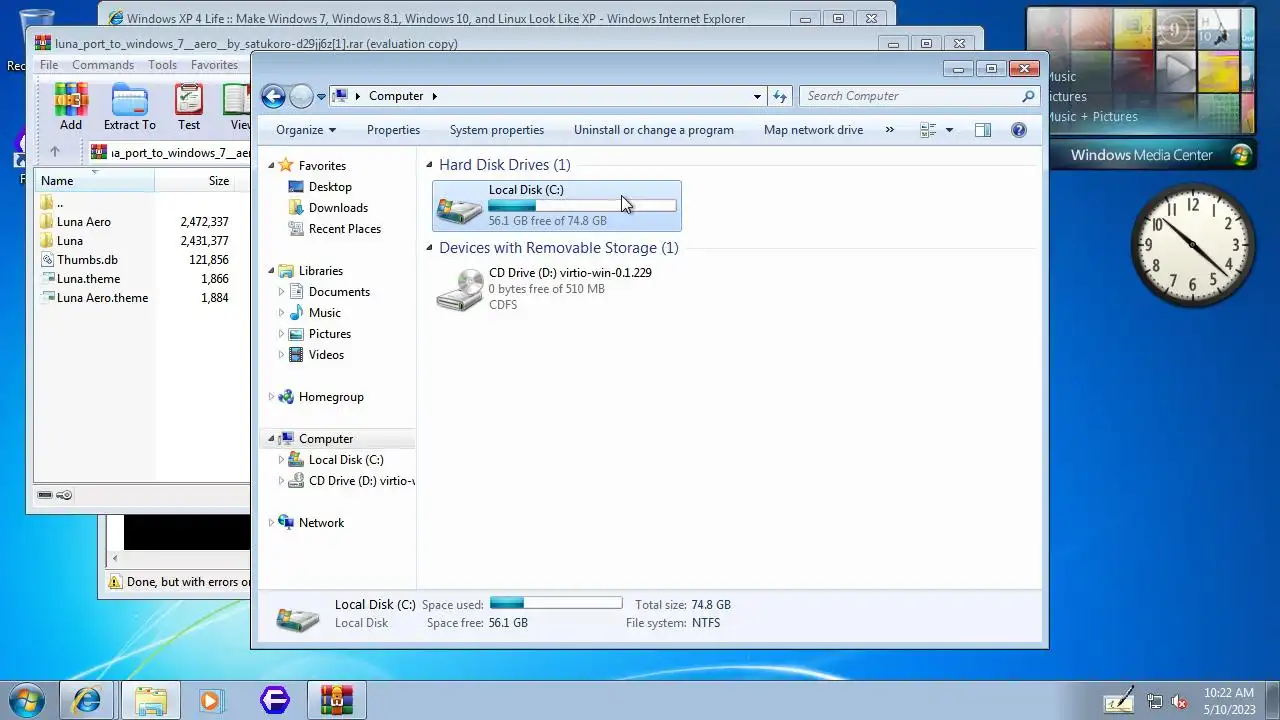Open recent pages dropdown arrow
Image resolution: width=1280 pixels, height=720 pixels.
coord(321,97)
